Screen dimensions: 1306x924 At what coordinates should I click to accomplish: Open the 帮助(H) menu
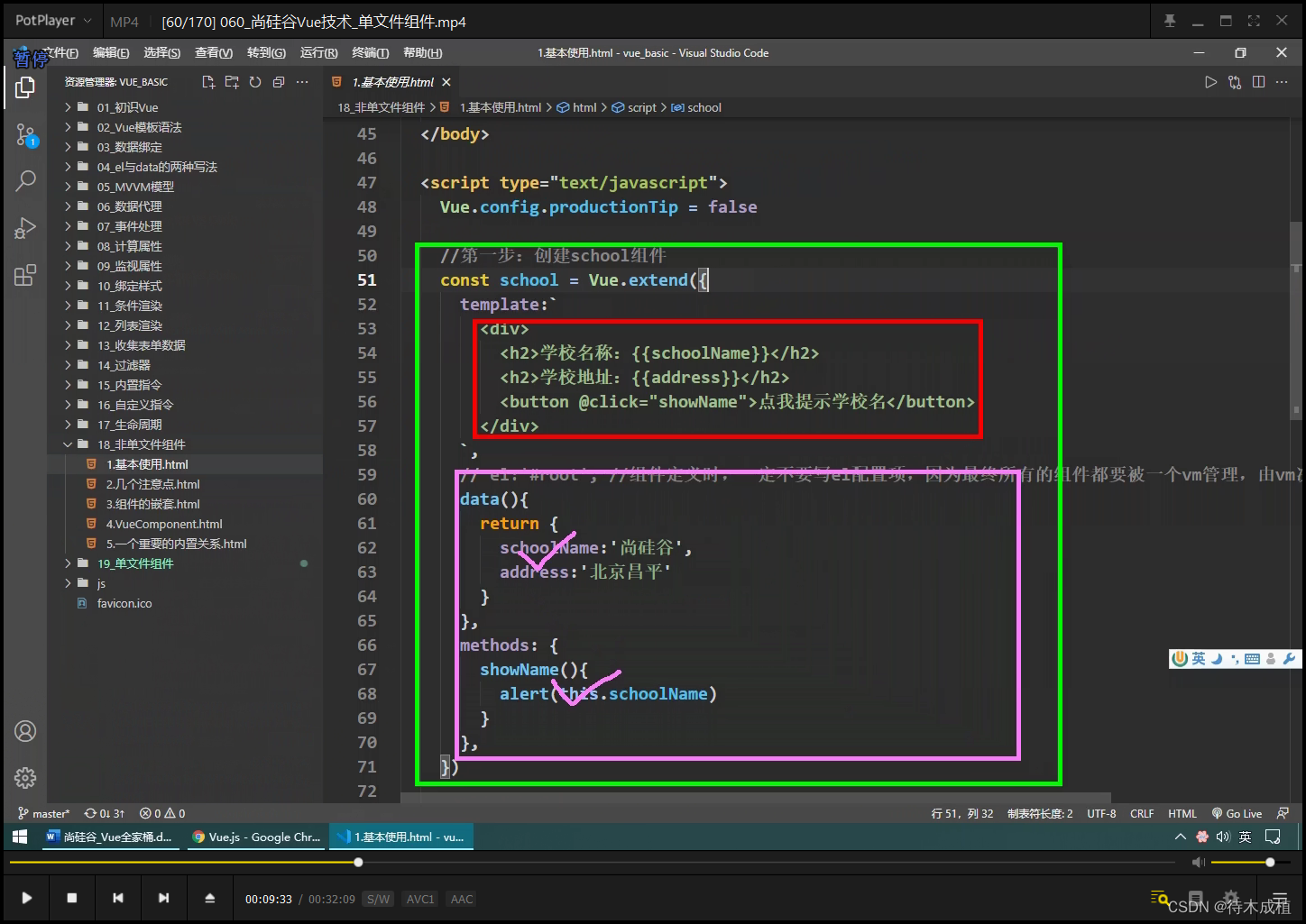pos(423,53)
